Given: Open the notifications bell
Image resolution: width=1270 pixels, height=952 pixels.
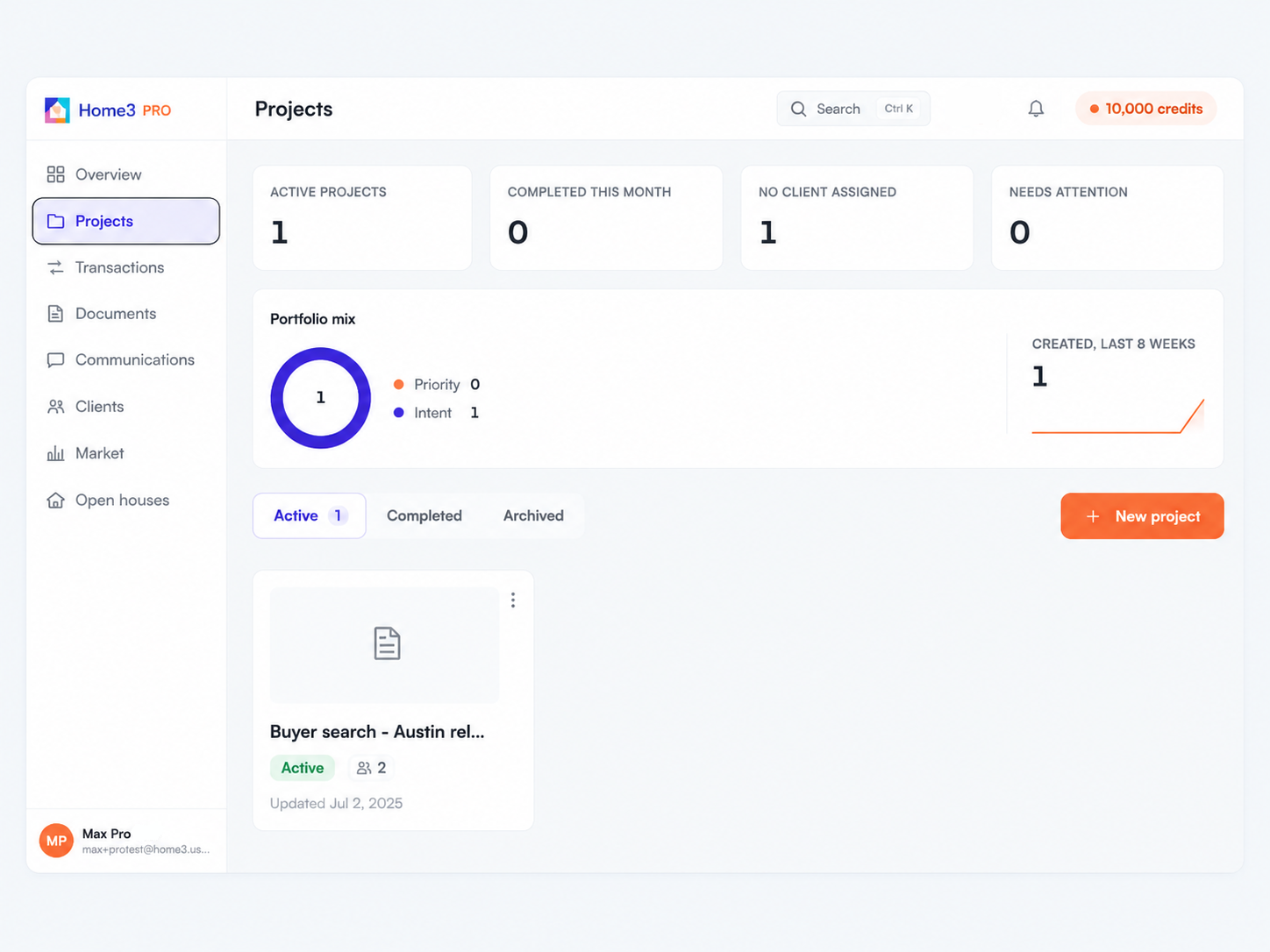Looking at the screenshot, I should [x=1036, y=109].
